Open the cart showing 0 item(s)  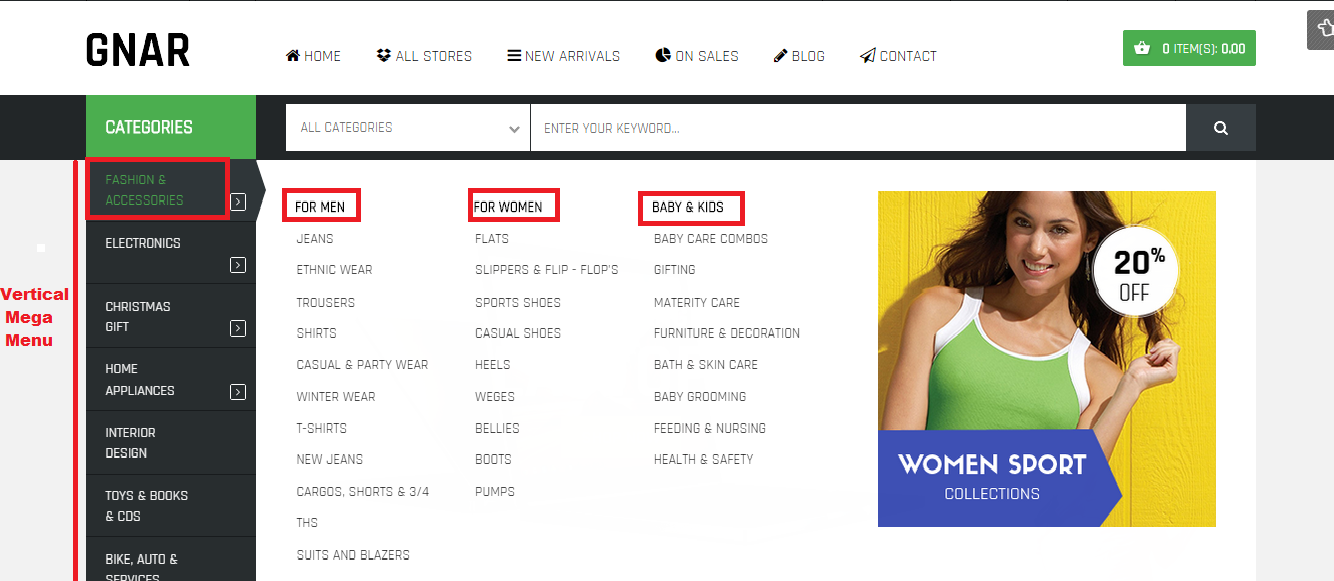pyautogui.click(x=1189, y=48)
